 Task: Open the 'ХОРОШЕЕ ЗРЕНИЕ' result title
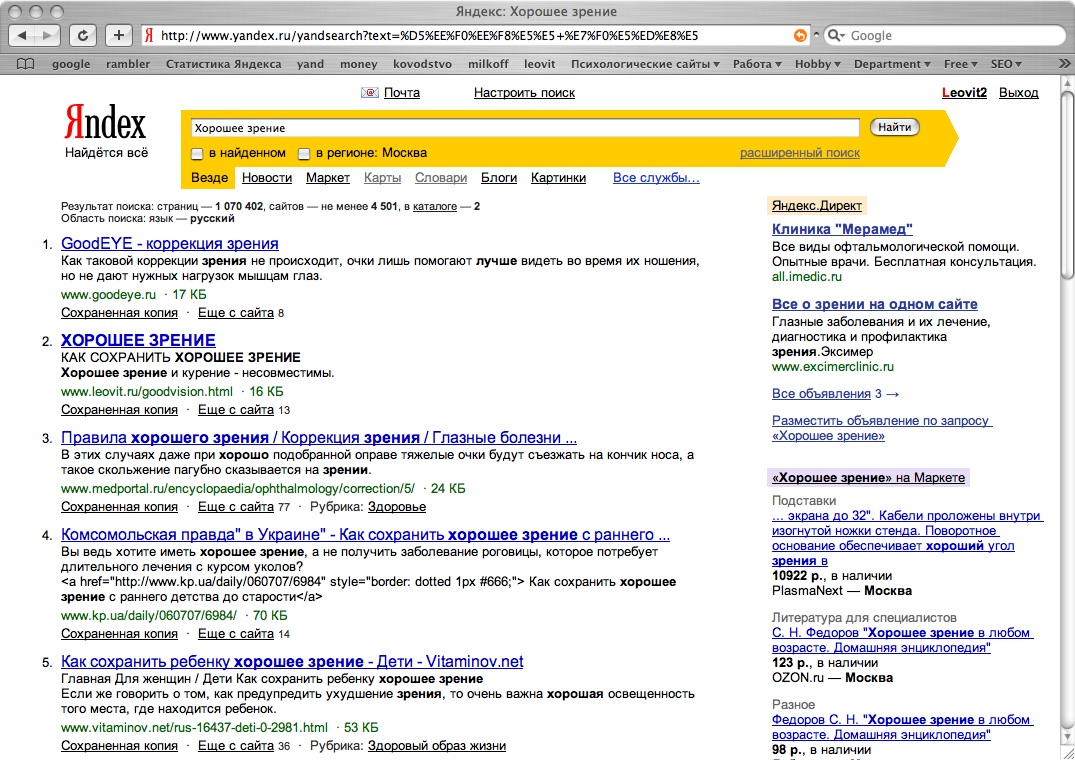[138, 340]
